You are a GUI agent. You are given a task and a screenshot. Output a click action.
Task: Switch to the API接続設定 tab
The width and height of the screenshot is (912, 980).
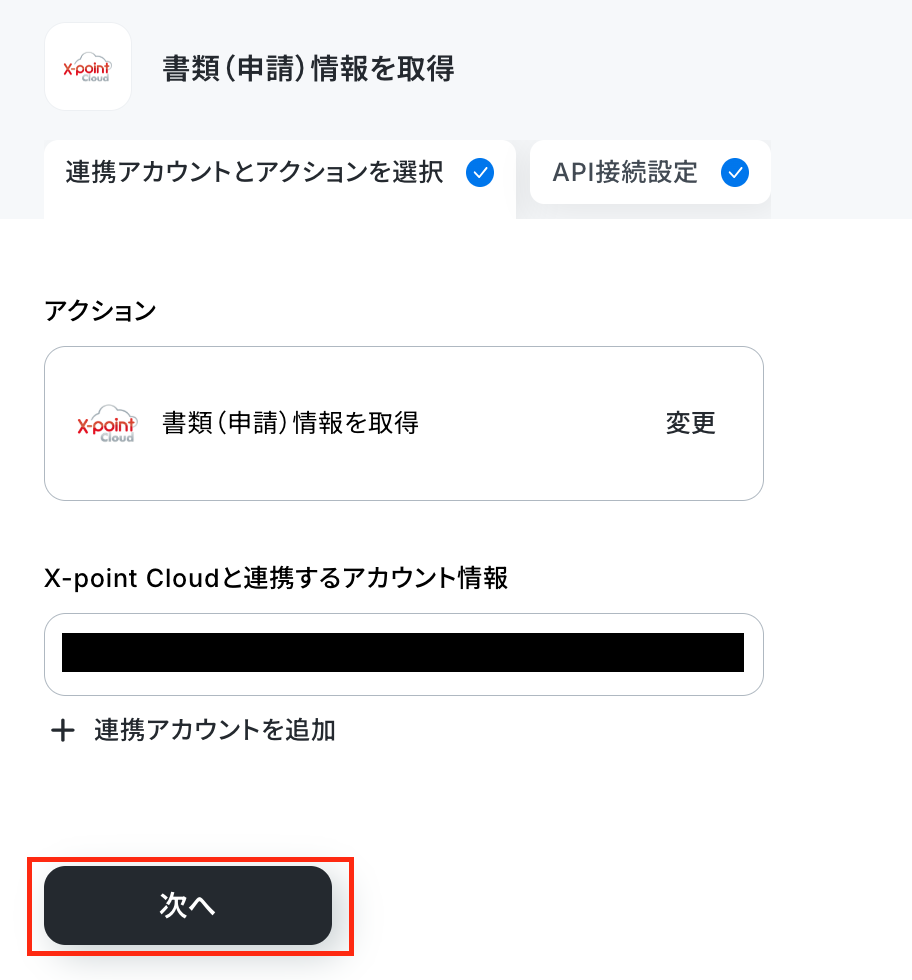tap(650, 172)
